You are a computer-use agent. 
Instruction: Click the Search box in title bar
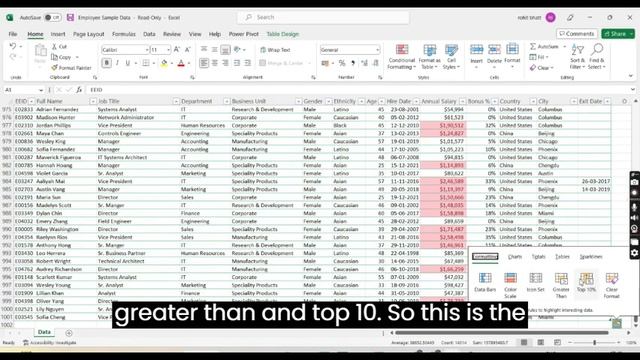(x=323, y=18)
